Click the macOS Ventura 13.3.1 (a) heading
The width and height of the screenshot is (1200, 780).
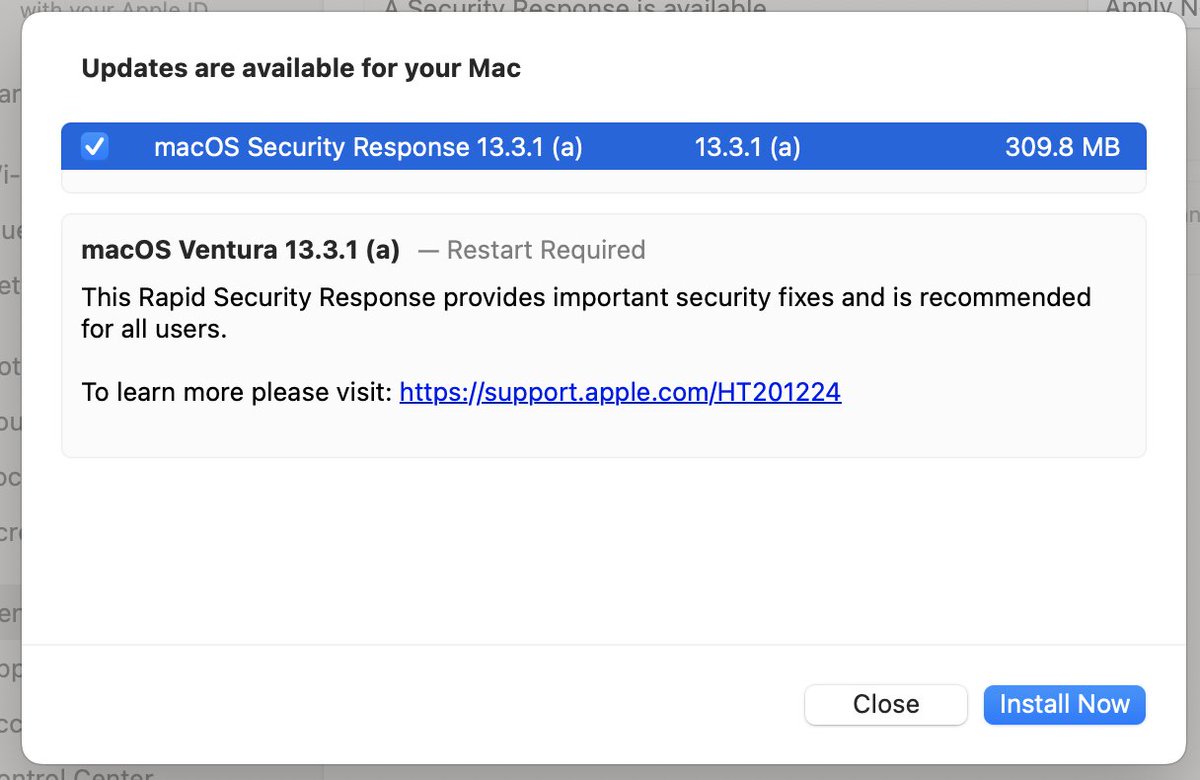coord(240,249)
